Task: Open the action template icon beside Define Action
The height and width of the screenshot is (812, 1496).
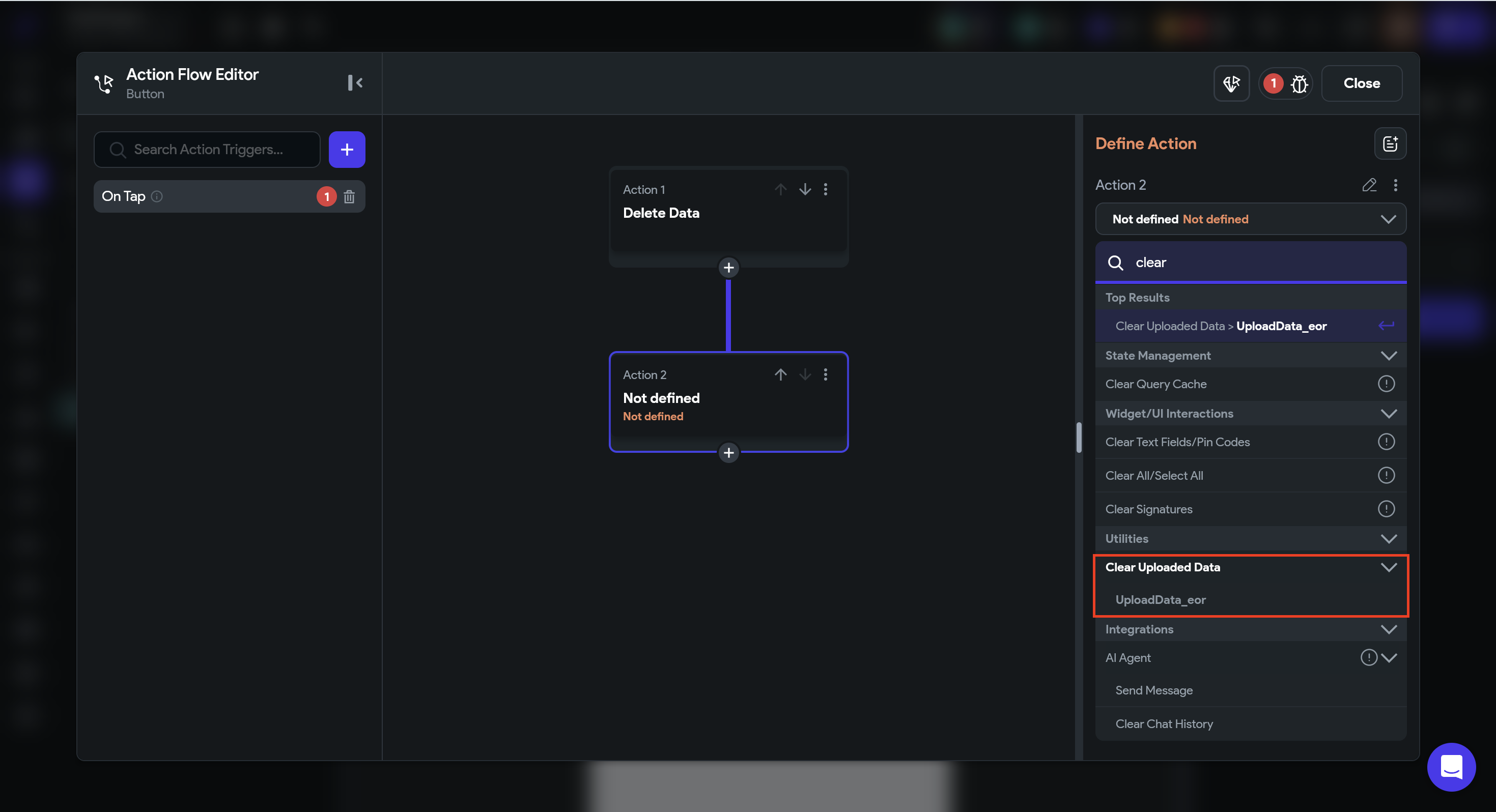Action: [x=1390, y=143]
